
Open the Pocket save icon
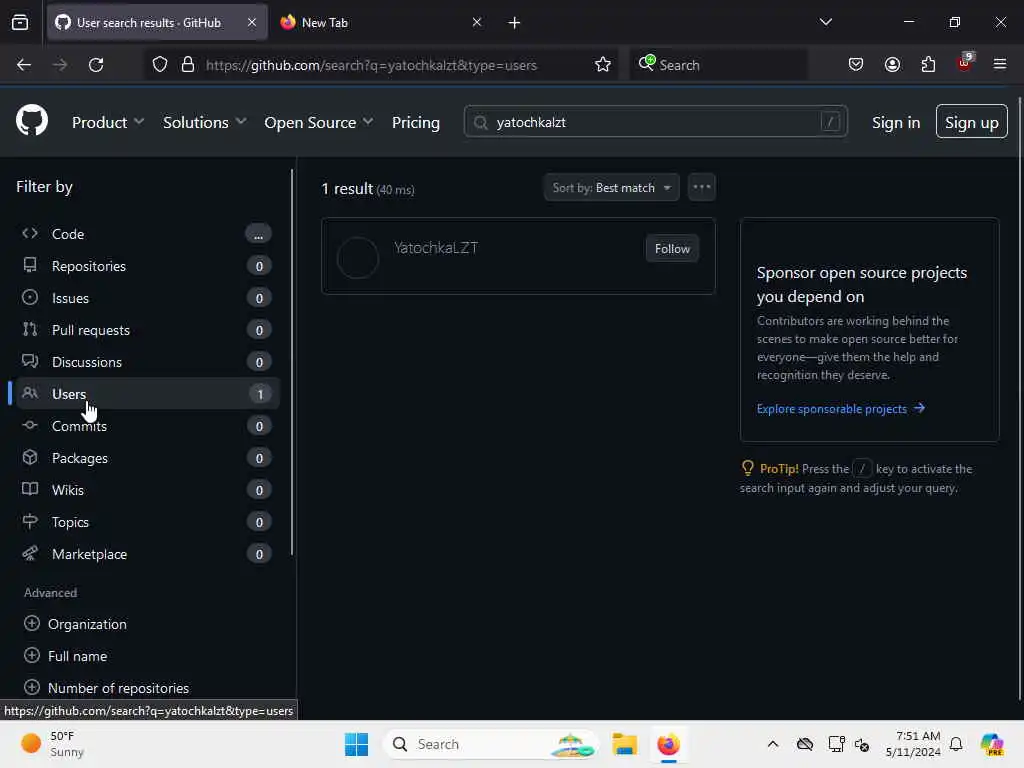856,65
